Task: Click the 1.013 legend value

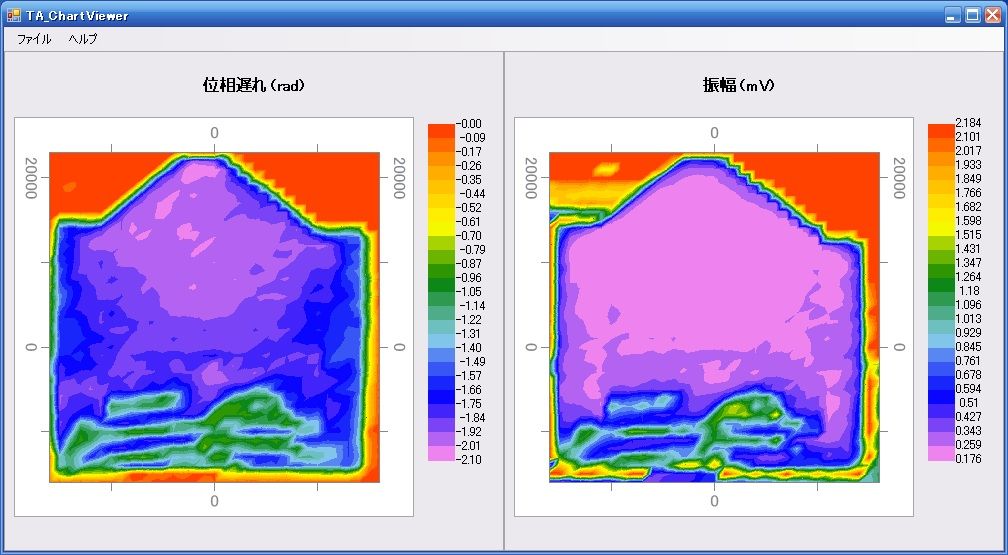Action: click(968, 319)
